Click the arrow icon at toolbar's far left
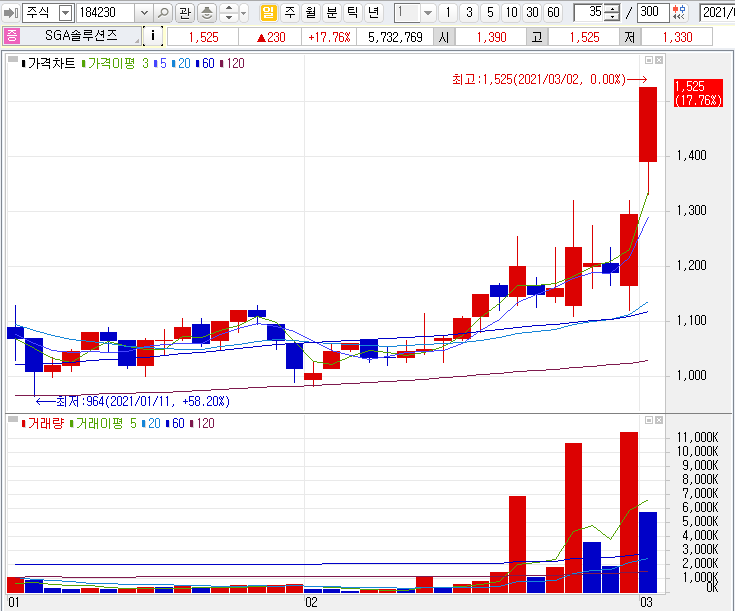The image size is (735, 611). point(10,13)
